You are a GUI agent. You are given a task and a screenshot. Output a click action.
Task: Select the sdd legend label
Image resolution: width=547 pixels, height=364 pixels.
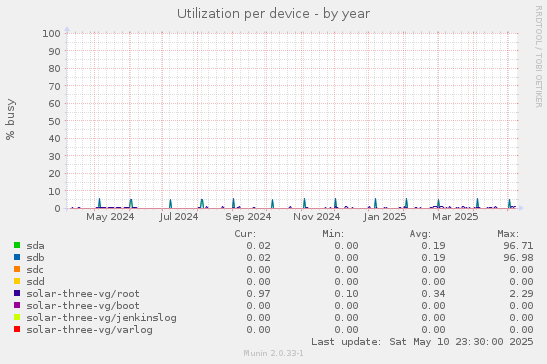[x=35, y=281]
